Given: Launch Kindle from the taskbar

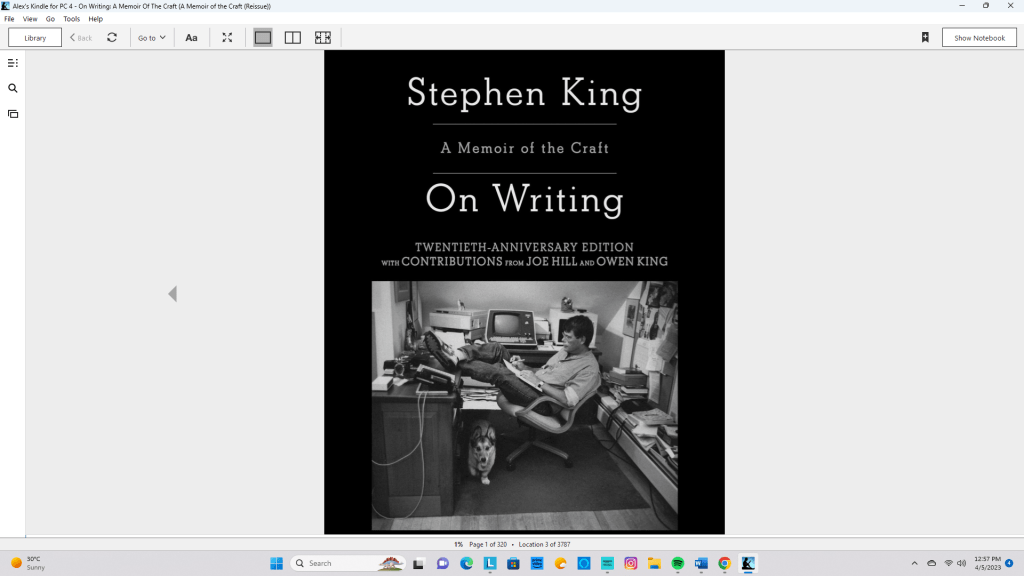Looking at the screenshot, I should 749,563.
